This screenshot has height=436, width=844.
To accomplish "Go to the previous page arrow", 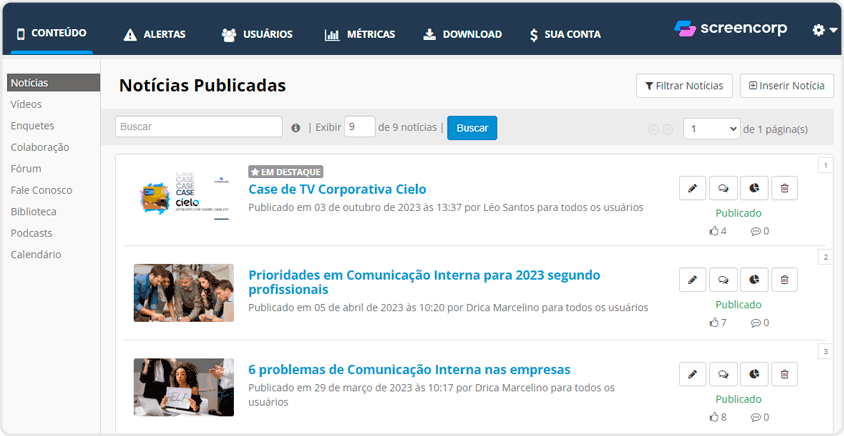I will pos(653,129).
